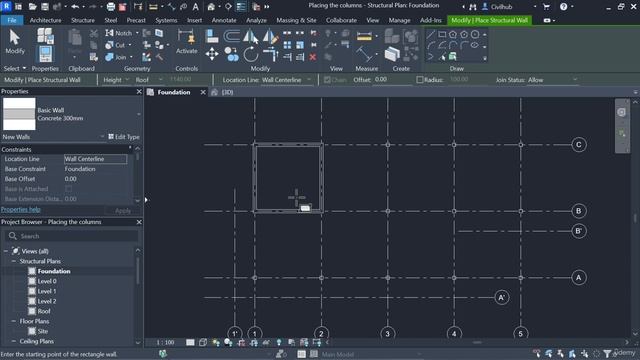Click the selection filter funnel icon
Screen dimensions: 640x360
pyautogui.click(x=607, y=354)
